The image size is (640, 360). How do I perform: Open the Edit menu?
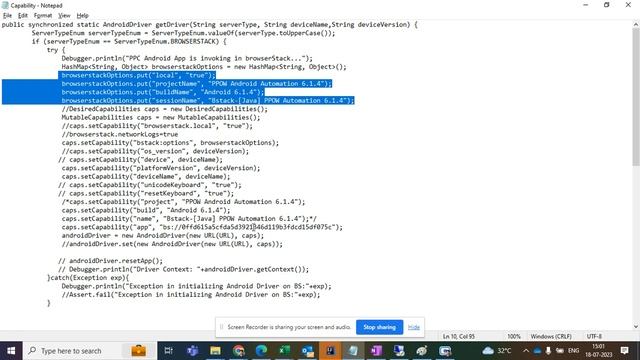tap(23, 16)
